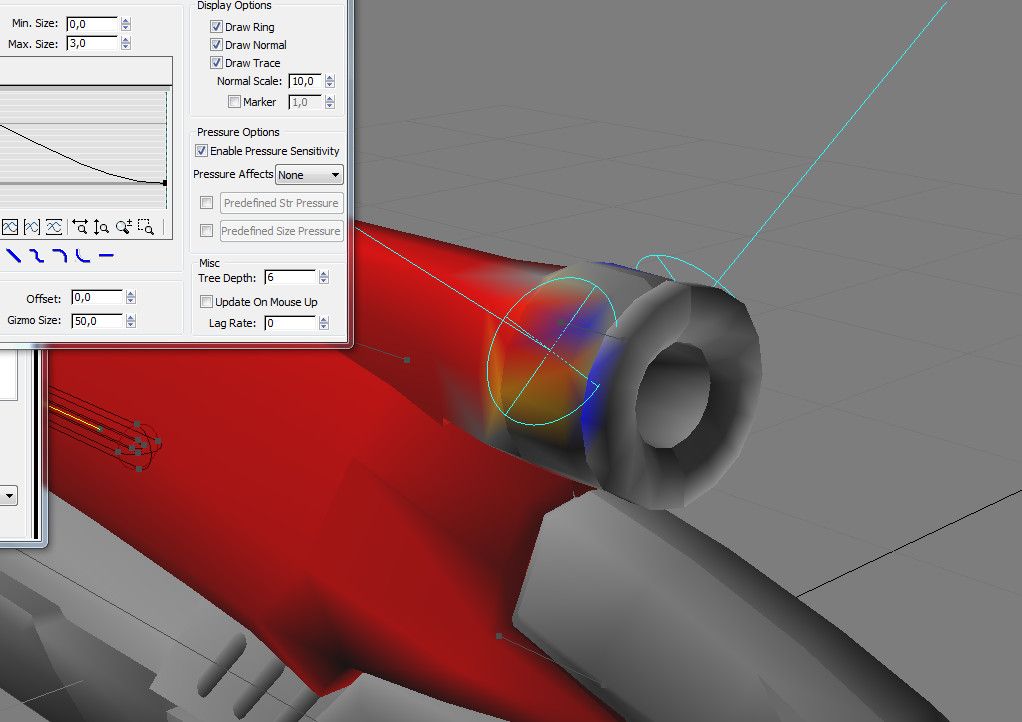The height and width of the screenshot is (722, 1022).
Task: Decrease Lag Rate with spinner down arrow
Action: click(324, 326)
